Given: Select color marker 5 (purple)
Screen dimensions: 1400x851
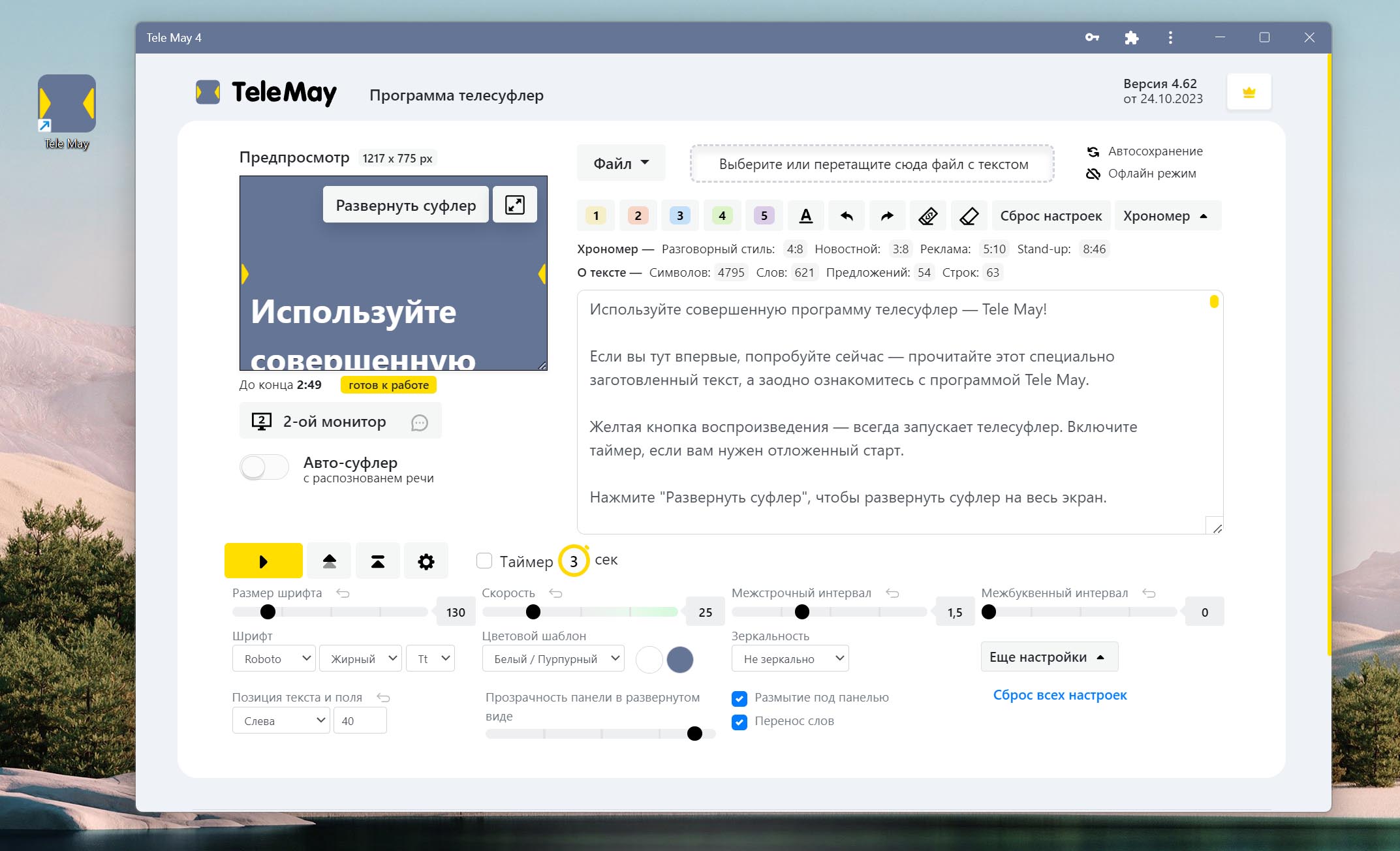Looking at the screenshot, I should click(764, 215).
